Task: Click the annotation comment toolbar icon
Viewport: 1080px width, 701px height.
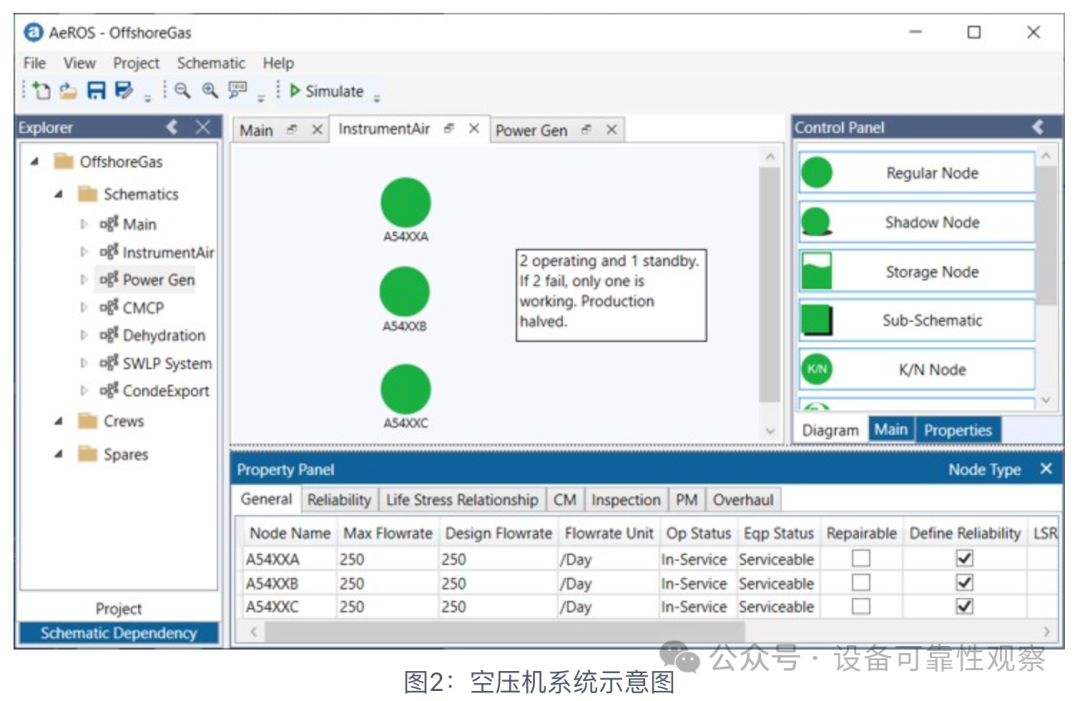Action: coord(238,90)
